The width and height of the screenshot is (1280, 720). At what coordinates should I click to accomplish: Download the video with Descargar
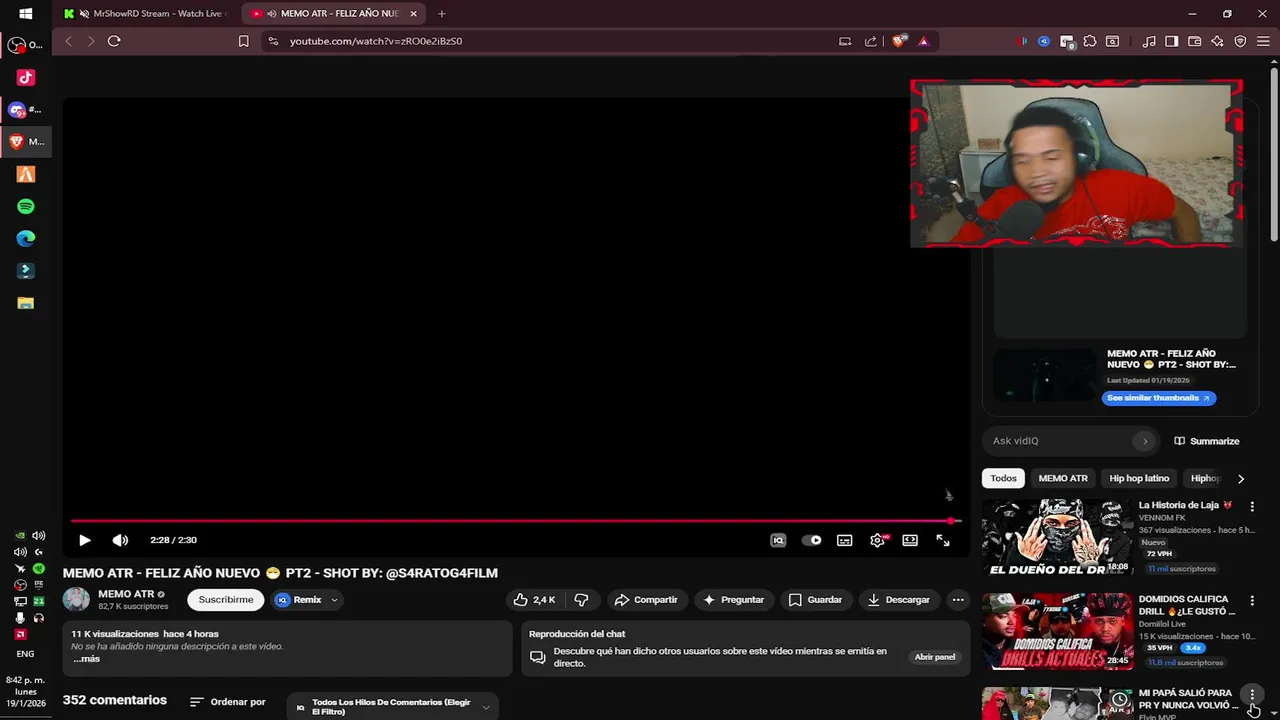pyautogui.click(x=898, y=600)
